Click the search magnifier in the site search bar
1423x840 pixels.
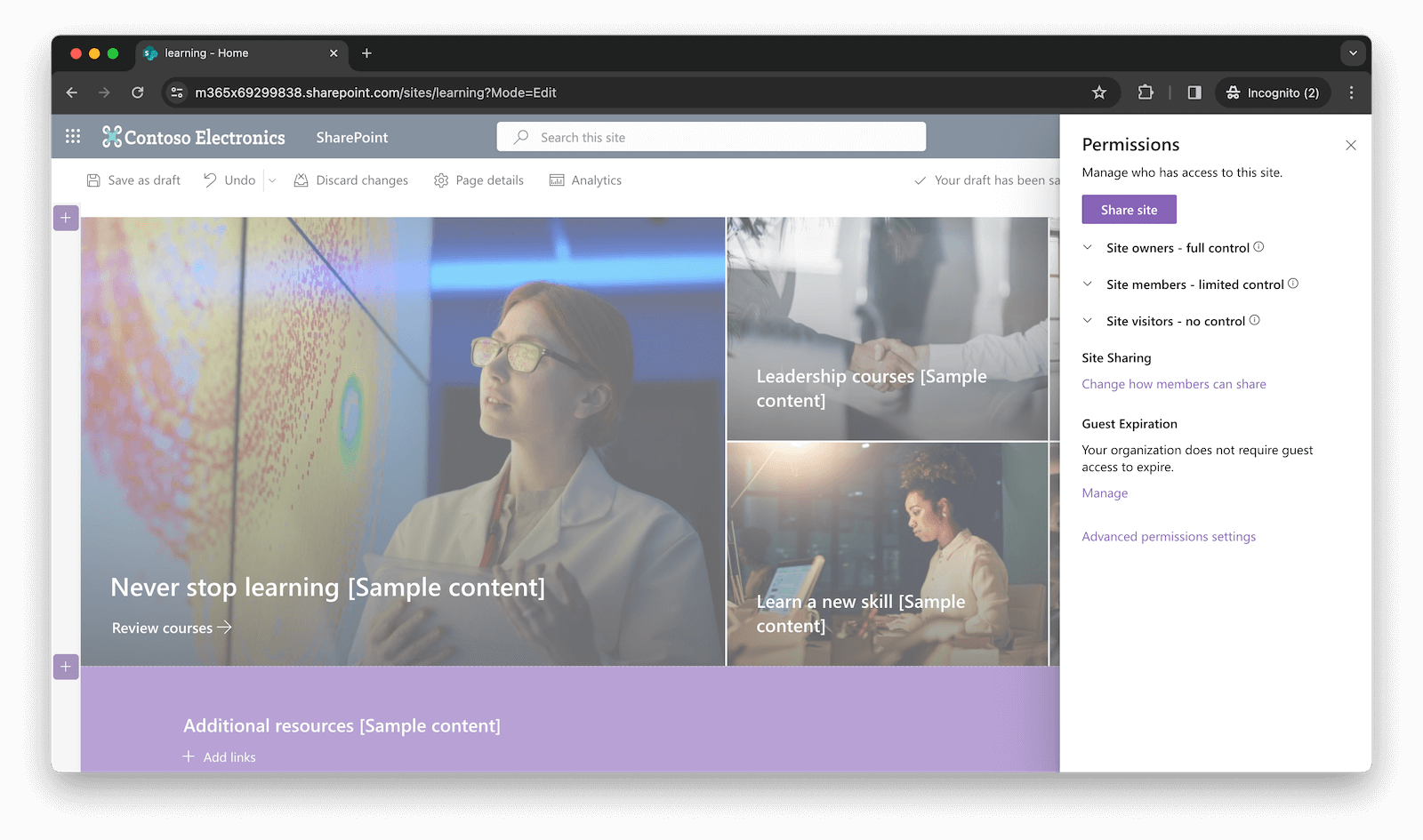click(x=520, y=137)
